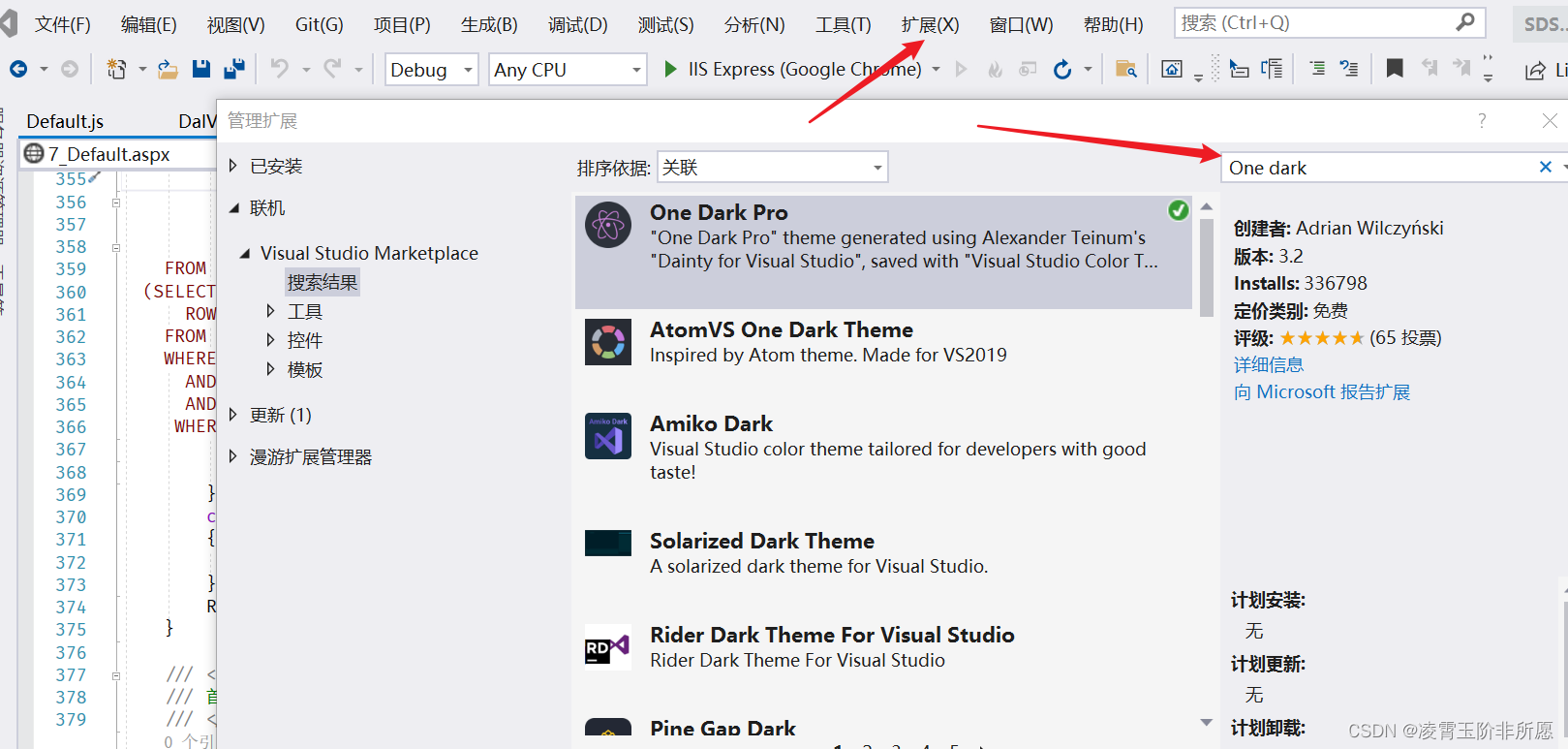Click the Open File folder icon
The width and height of the screenshot is (1568, 749).
(x=168, y=69)
